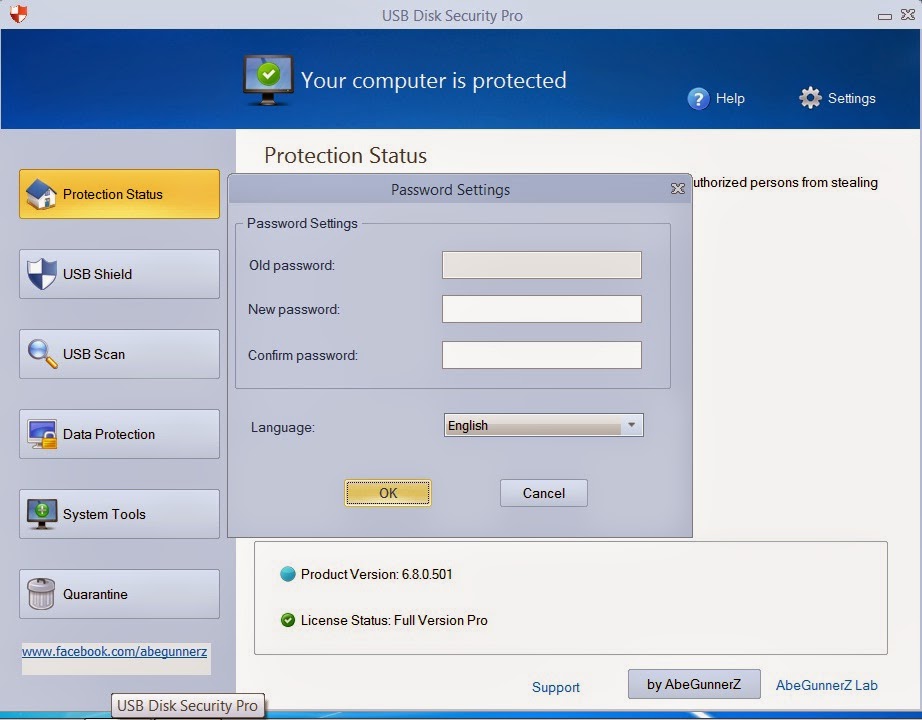Open the Protection Status tab label
The width and height of the screenshot is (922, 720).
(112, 194)
